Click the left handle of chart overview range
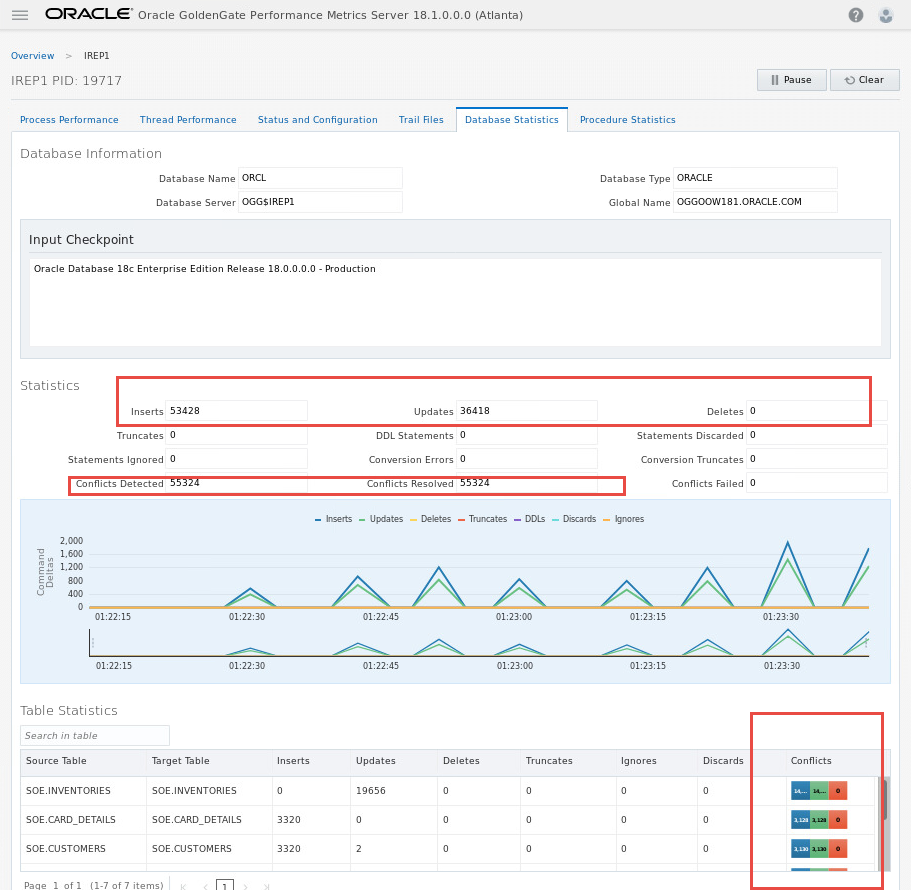The image size is (911, 890). point(92,643)
